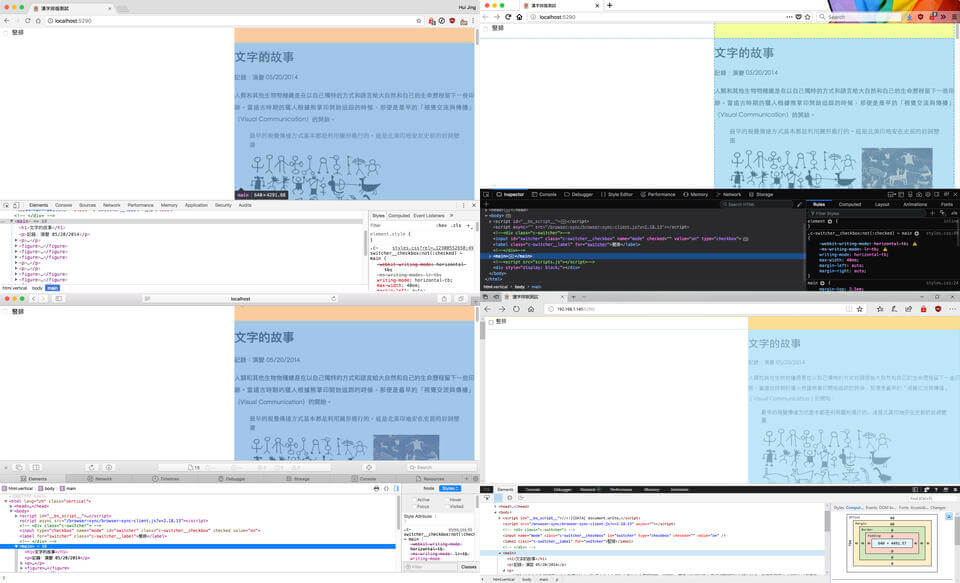The image size is (960, 583).
Task: Open Debugger tab in Firefox DevTools
Action: 579,194
